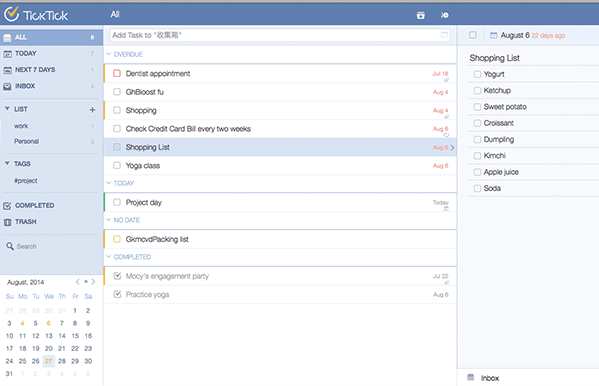Add a new list with the plus icon

[92, 110]
